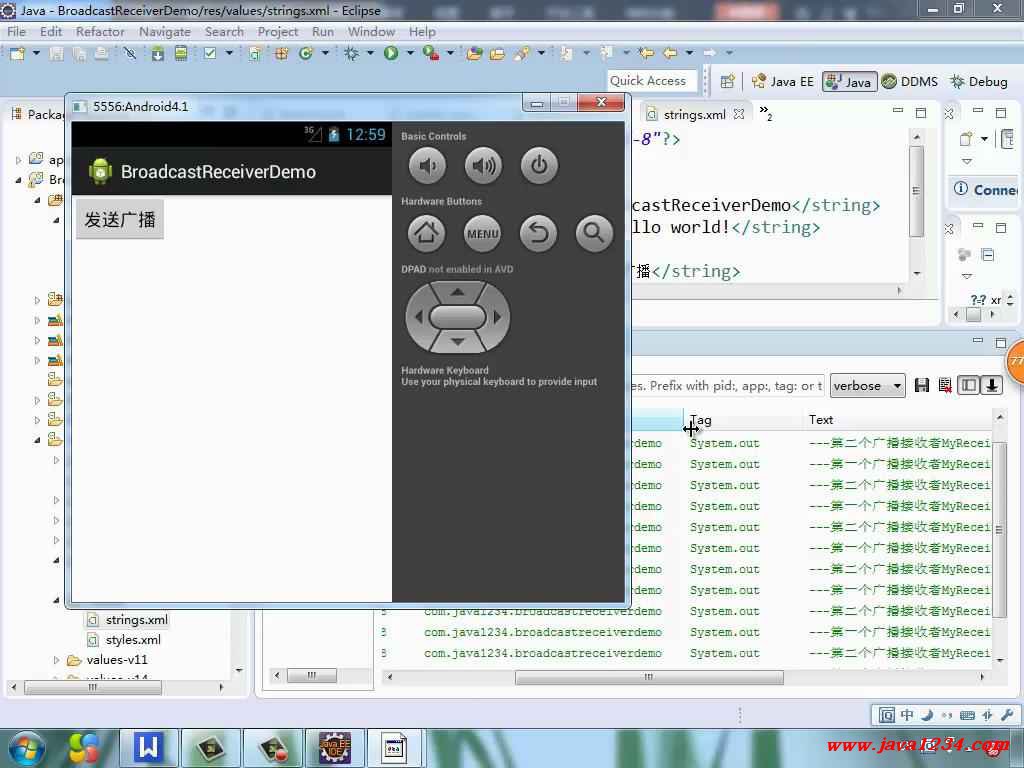Screen dimensions: 1024x768
Task: Click the Run External Tools icon
Action: 430,54
